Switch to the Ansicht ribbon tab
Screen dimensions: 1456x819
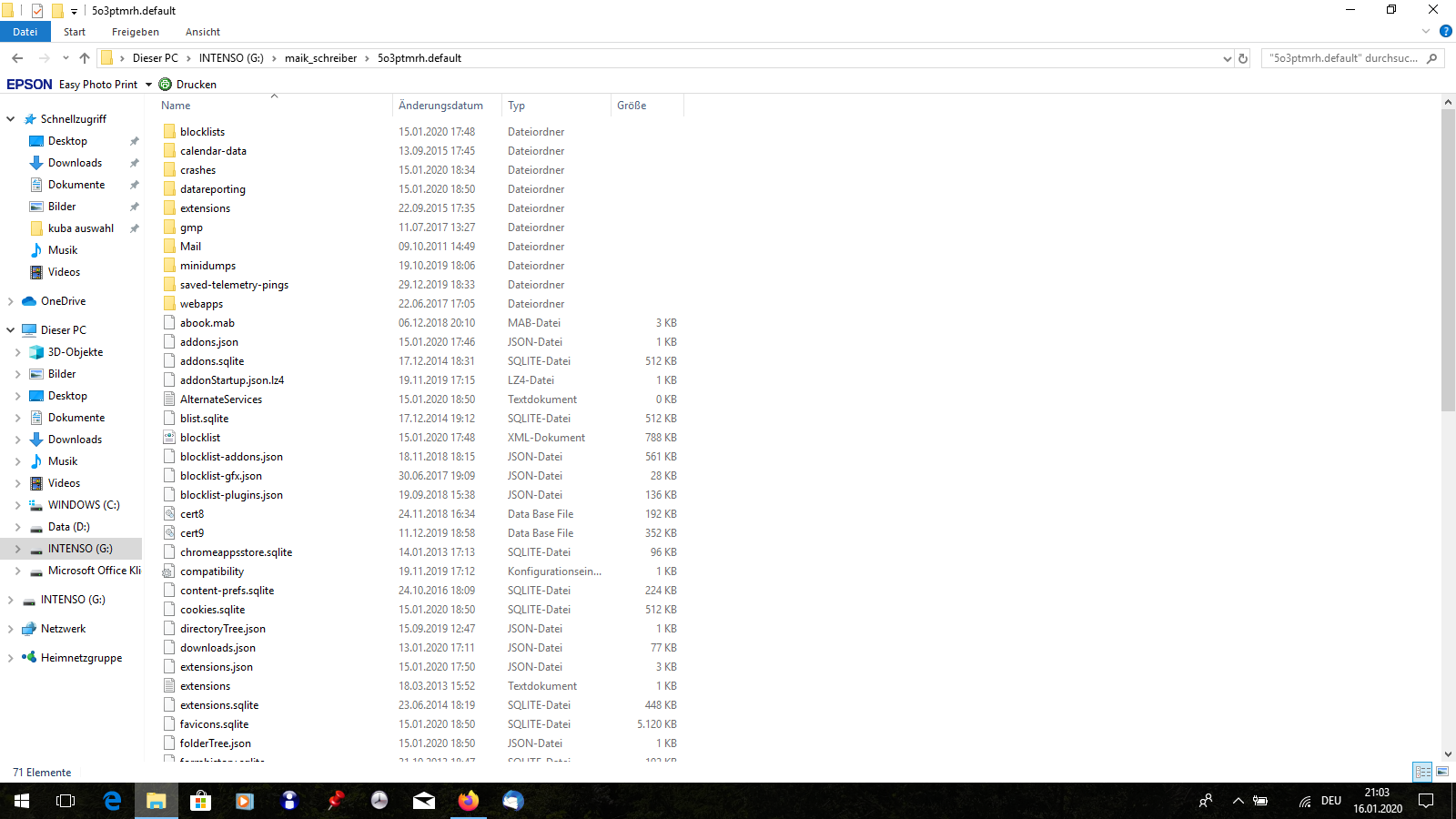click(x=203, y=32)
